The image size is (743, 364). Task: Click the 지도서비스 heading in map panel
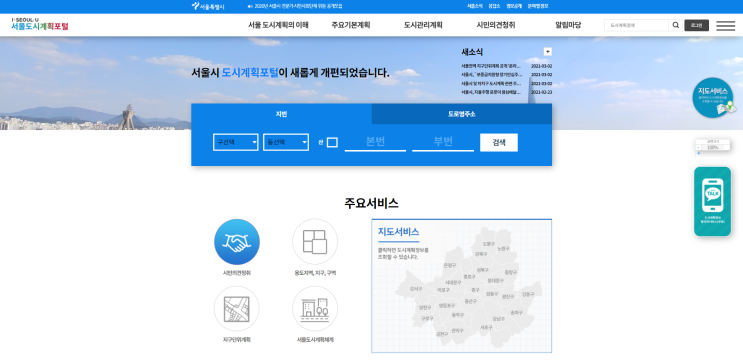point(399,232)
